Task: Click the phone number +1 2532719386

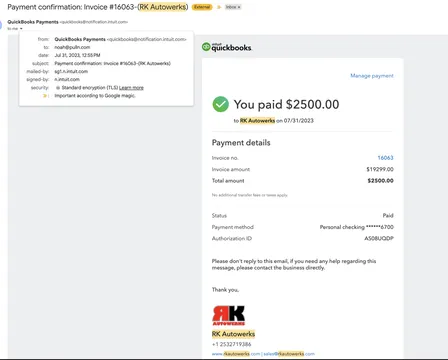Action: pos(232,344)
